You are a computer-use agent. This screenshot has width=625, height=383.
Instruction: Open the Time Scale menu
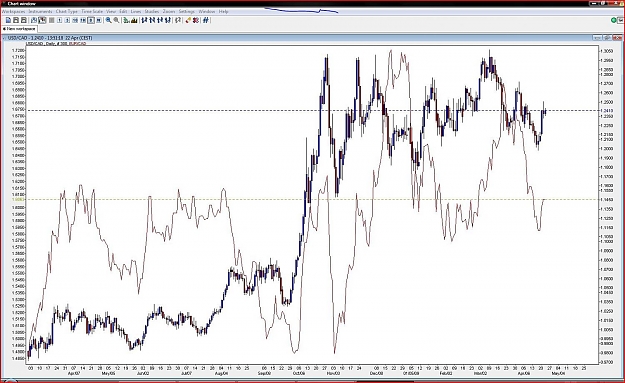(x=92, y=12)
